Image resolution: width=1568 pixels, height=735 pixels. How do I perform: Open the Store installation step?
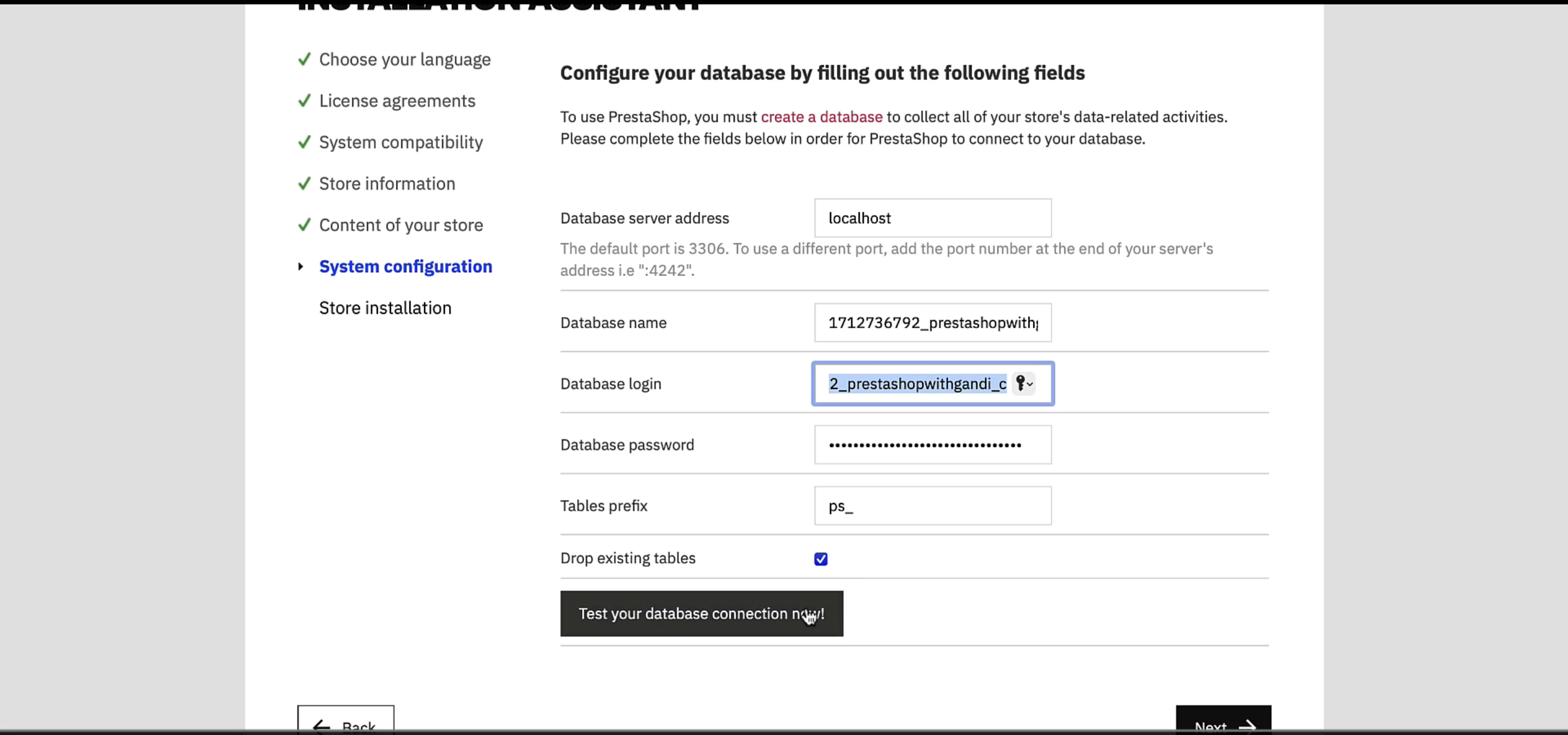385,308
